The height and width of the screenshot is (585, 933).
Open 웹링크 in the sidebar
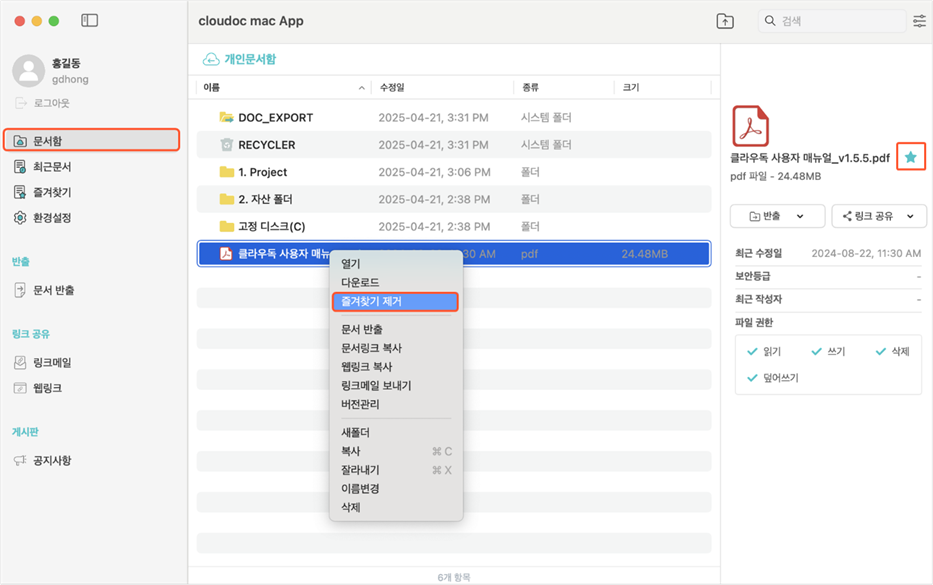[x=47, y=387]
